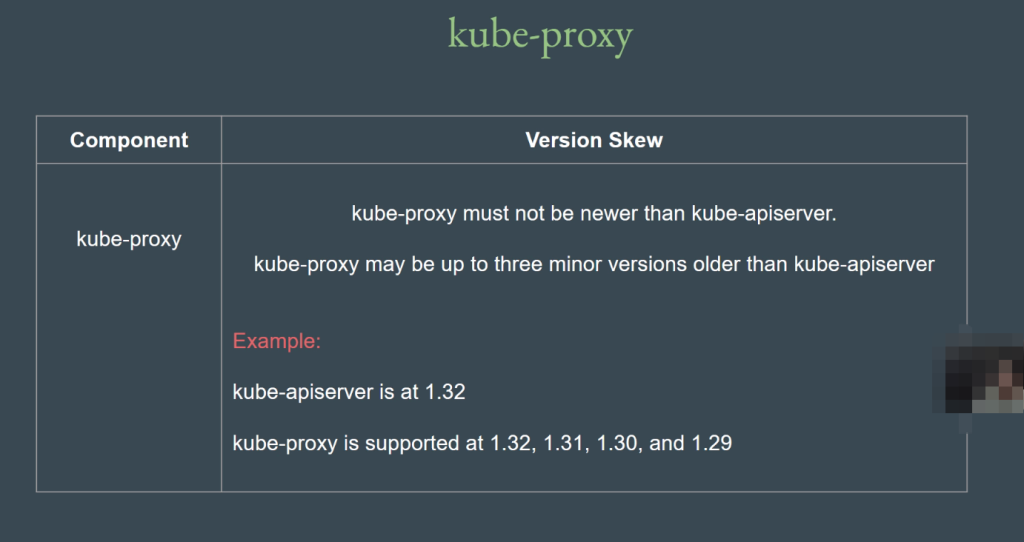Click the "three minor versions older" sentence

594,264
